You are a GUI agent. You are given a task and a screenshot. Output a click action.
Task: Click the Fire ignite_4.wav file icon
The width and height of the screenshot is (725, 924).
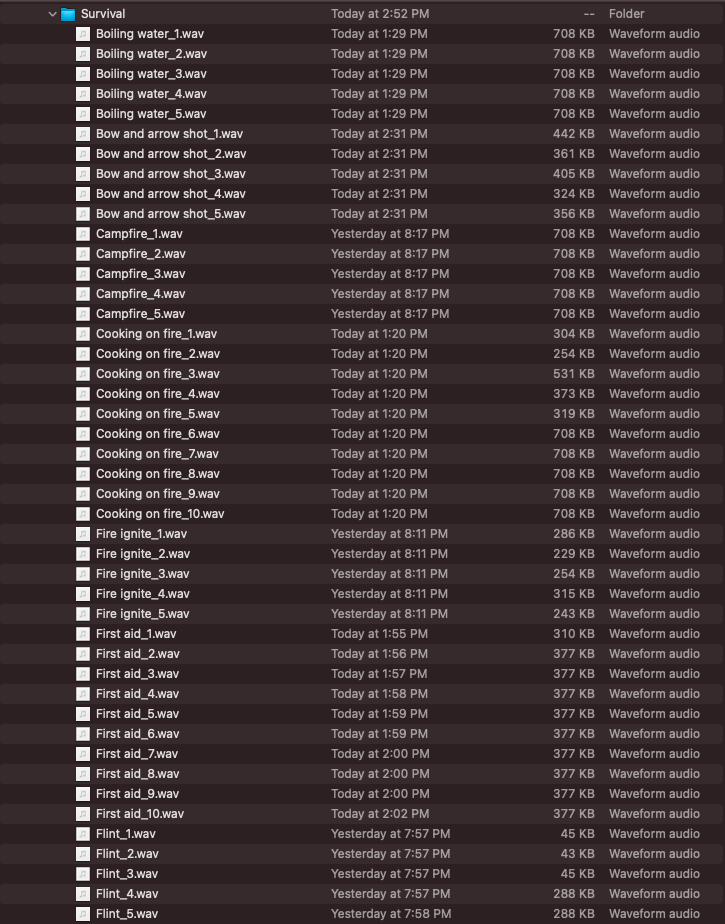click(x=83, y=594)
